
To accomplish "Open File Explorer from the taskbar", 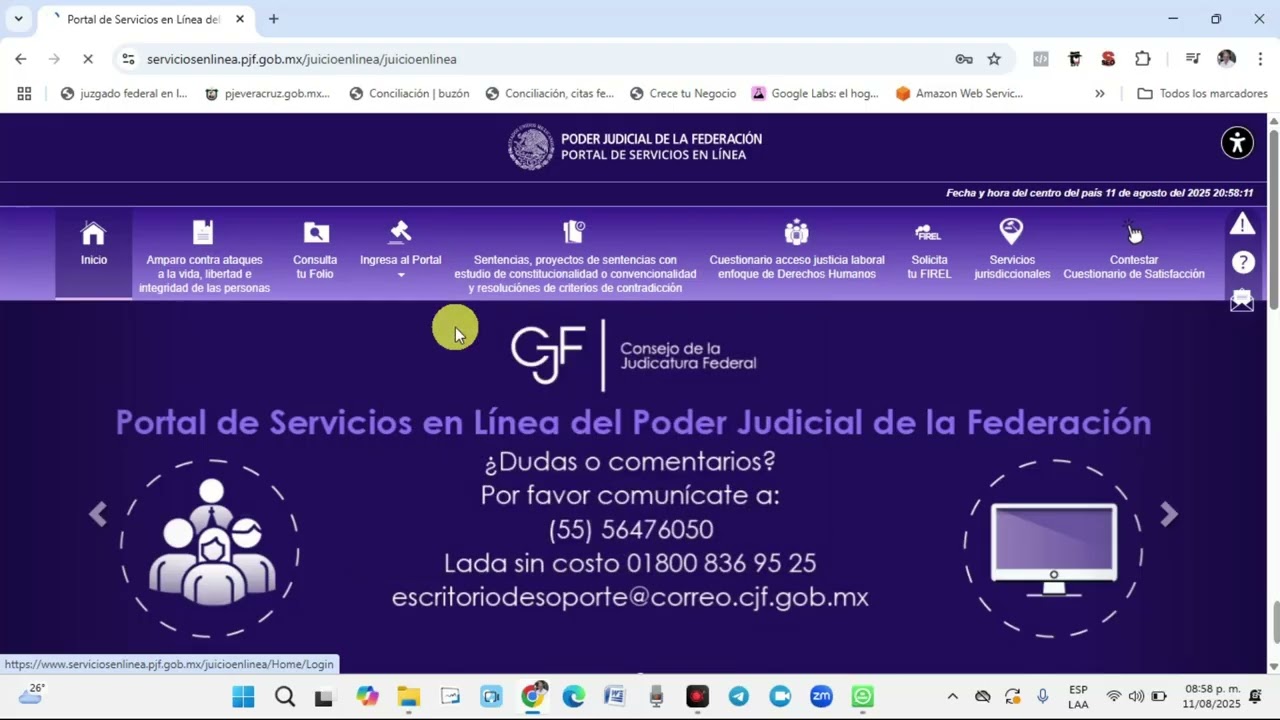I will [409, 696].
